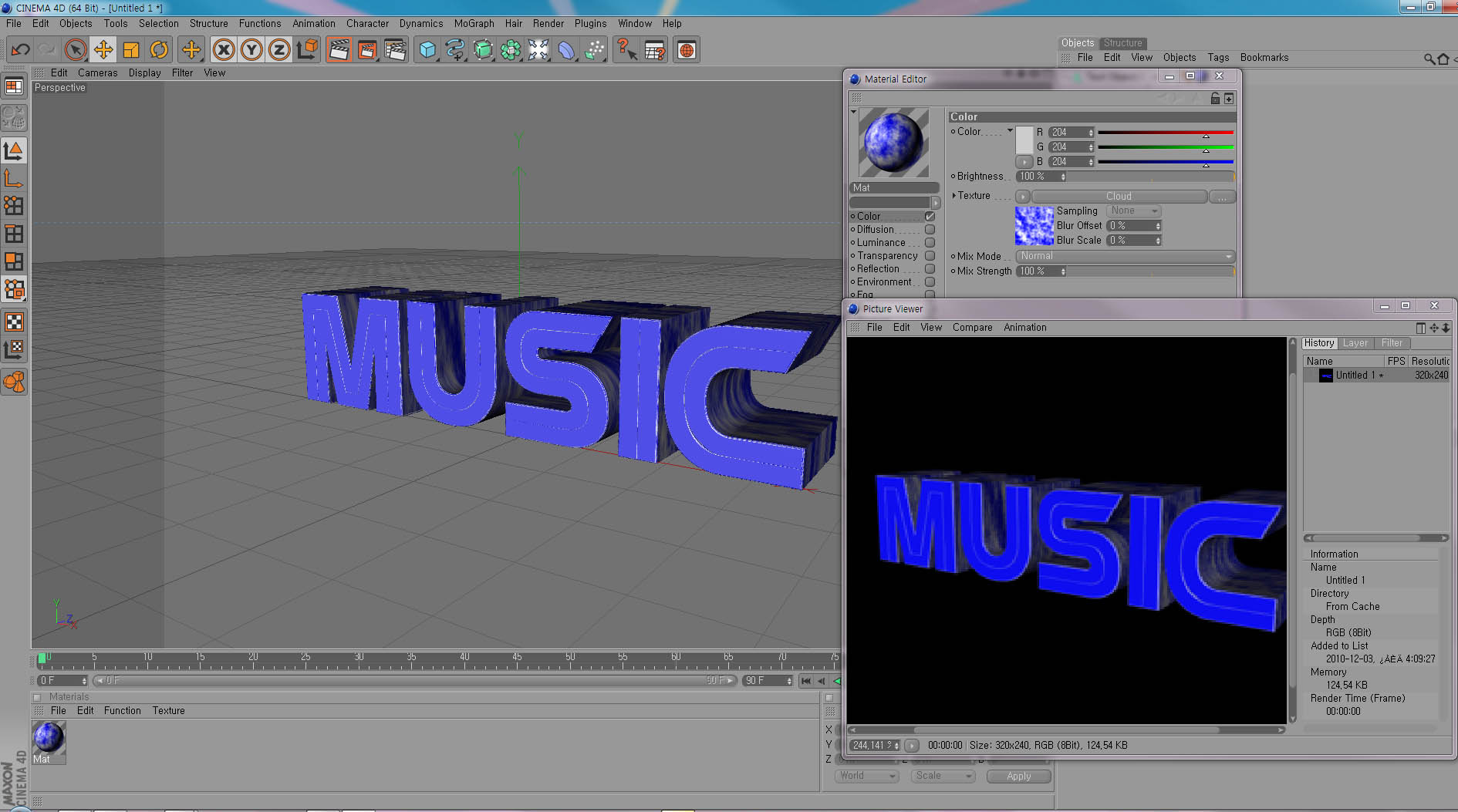Enable the Reflection channel checkbox
This screenshot has height=812, width=1458.
pyautogui.click(x=930, y=269)
